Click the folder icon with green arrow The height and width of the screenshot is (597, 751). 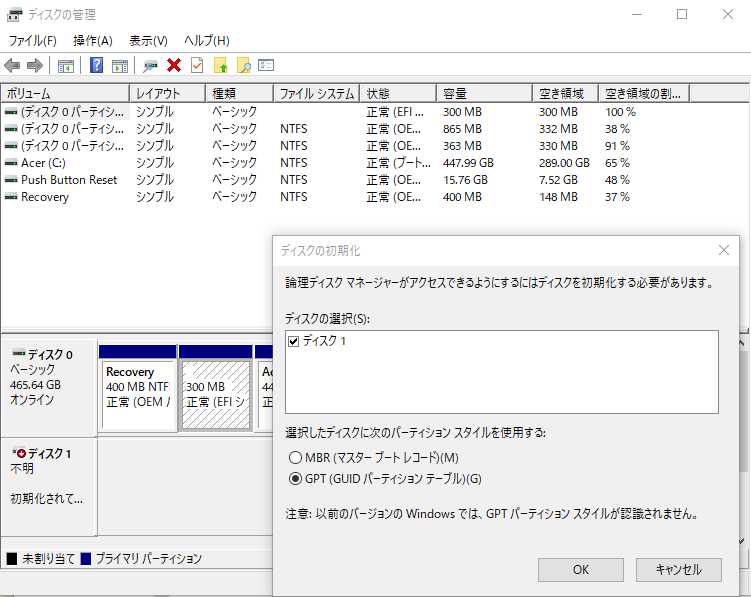221,65
